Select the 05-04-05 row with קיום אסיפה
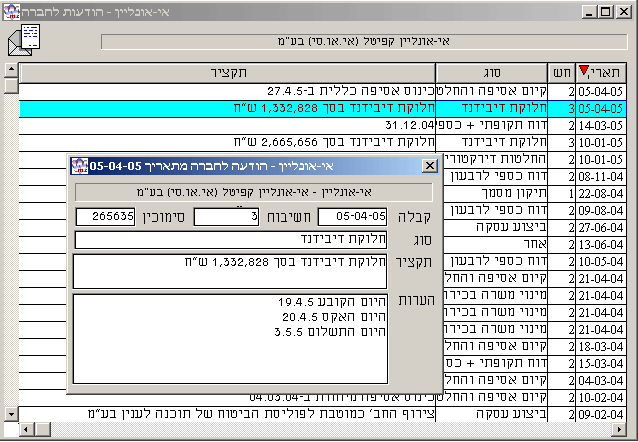Image resolution: width=638 pixels, height=442 pixels. click(323, 92)
